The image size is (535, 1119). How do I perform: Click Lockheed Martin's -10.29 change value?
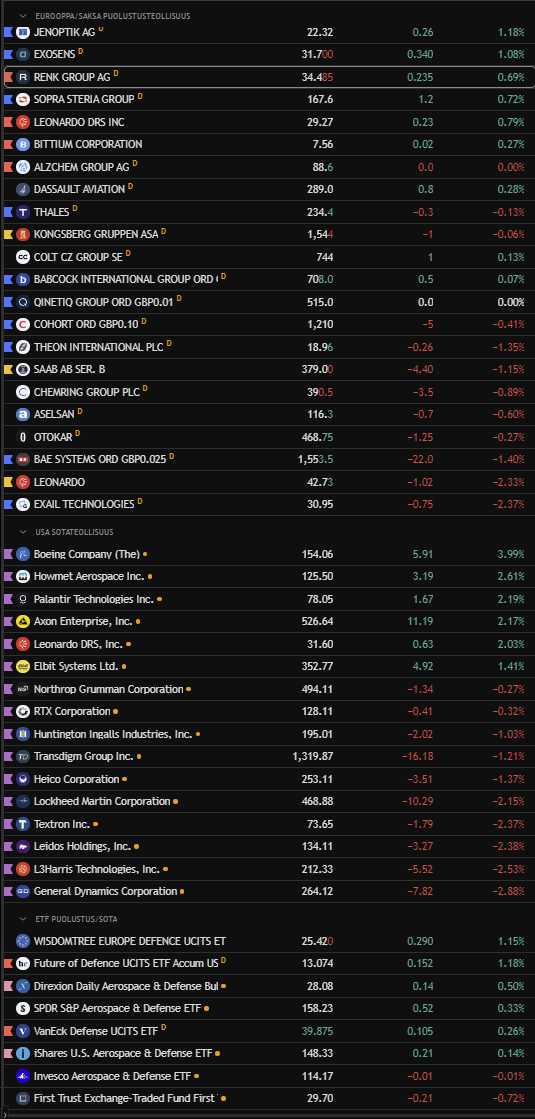pos(417,801)
